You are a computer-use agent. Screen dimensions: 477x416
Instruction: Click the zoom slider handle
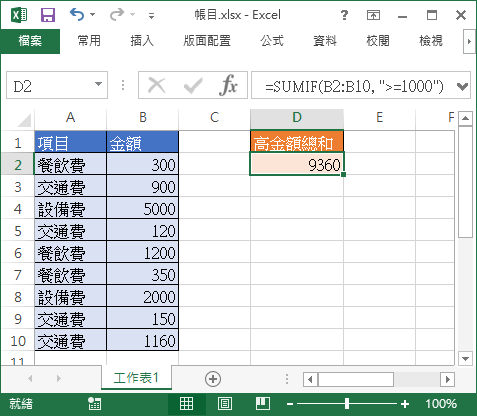(347, 404)
